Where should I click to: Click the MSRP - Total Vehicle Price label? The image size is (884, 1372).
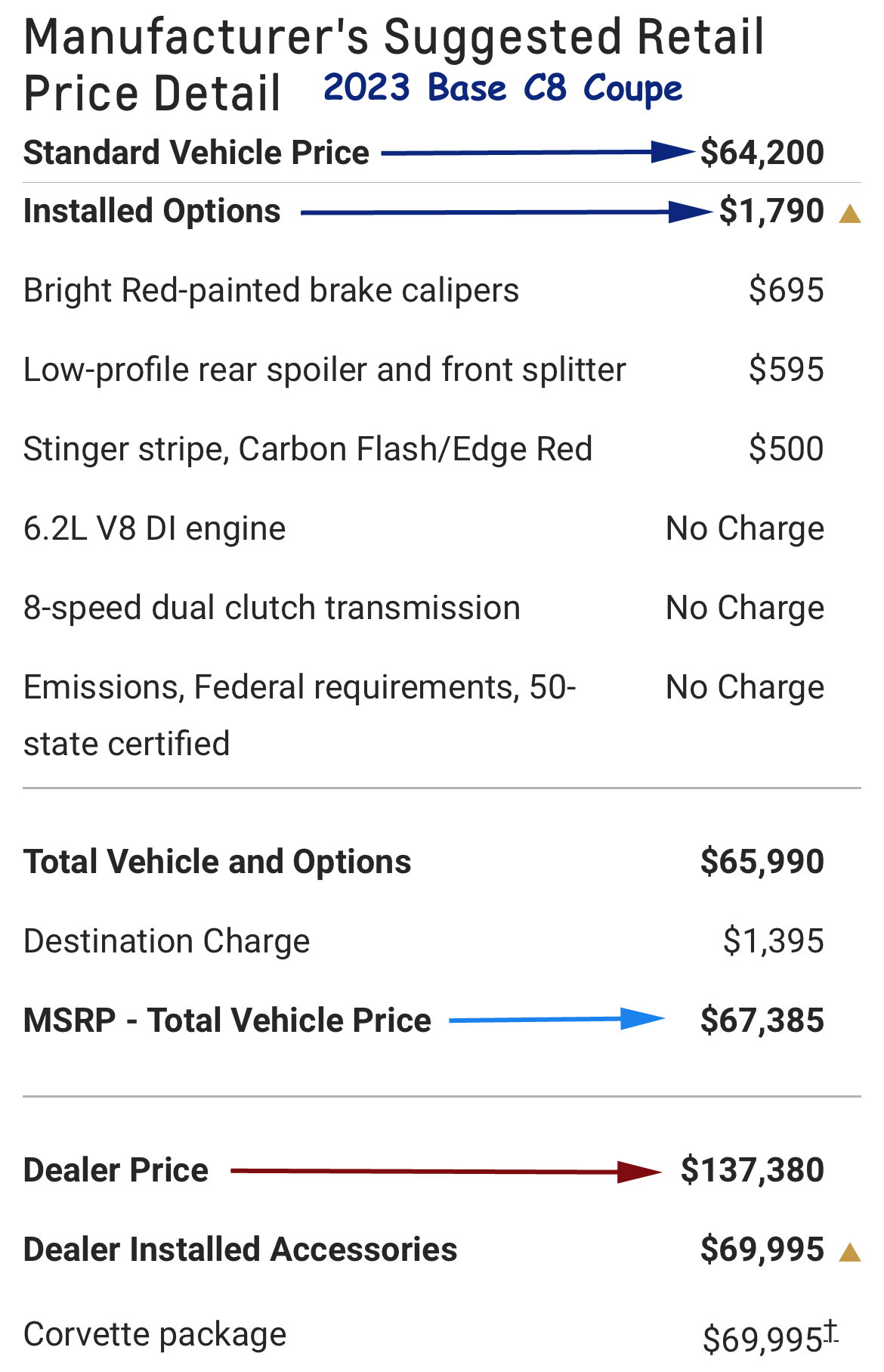pos(227,1020)
